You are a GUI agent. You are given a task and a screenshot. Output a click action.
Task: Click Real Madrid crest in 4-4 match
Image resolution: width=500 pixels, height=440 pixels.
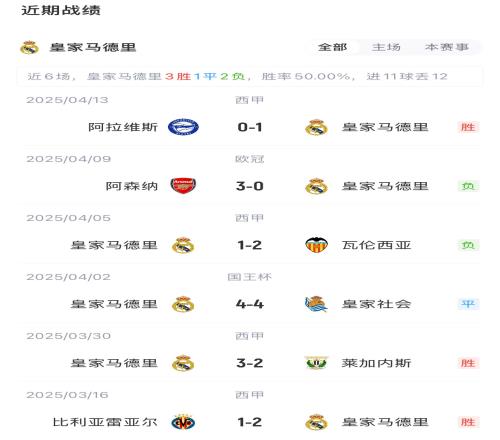click(x=183, y=304)
